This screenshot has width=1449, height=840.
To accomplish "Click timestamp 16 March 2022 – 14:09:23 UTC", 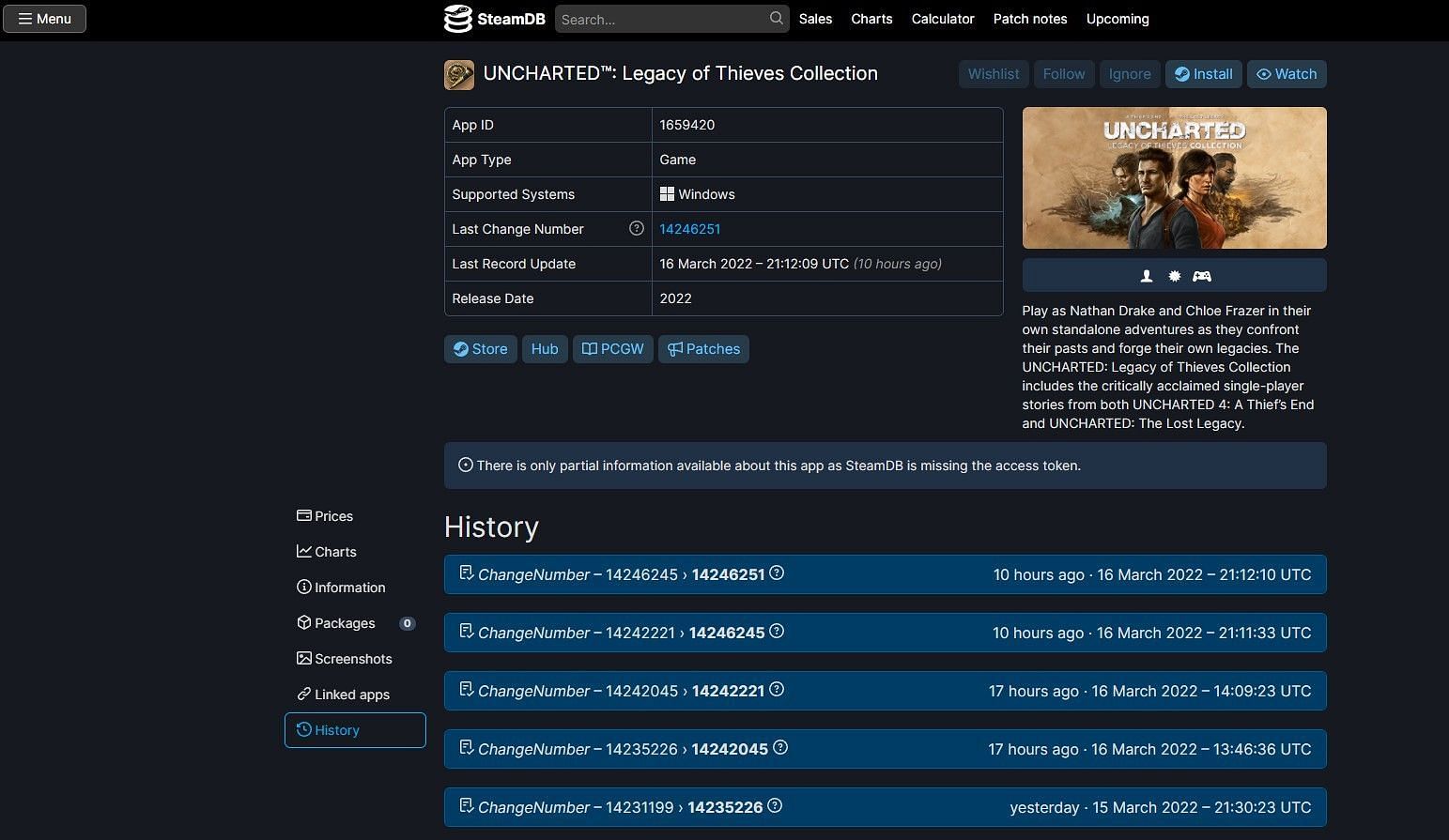I will tap(1201, 691).
